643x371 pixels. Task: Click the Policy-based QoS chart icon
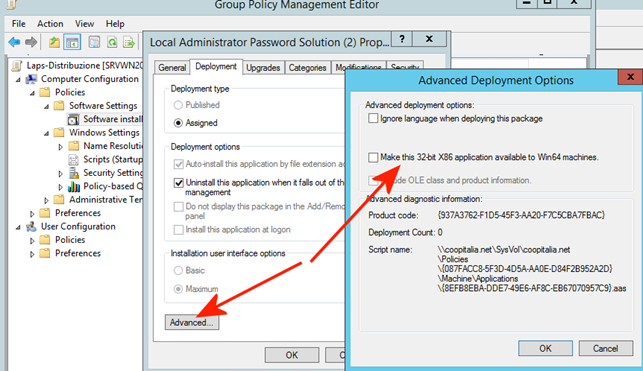(74, 187)
